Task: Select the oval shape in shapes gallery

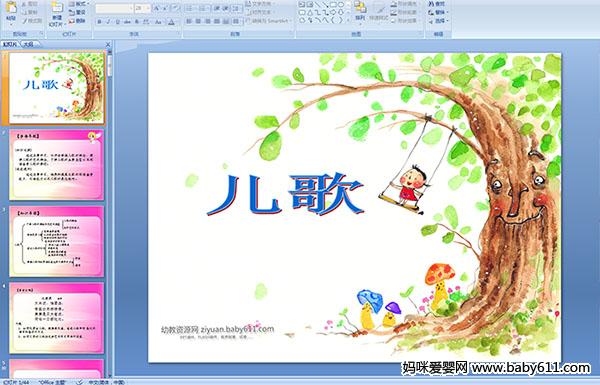Action: click(342, 5)
